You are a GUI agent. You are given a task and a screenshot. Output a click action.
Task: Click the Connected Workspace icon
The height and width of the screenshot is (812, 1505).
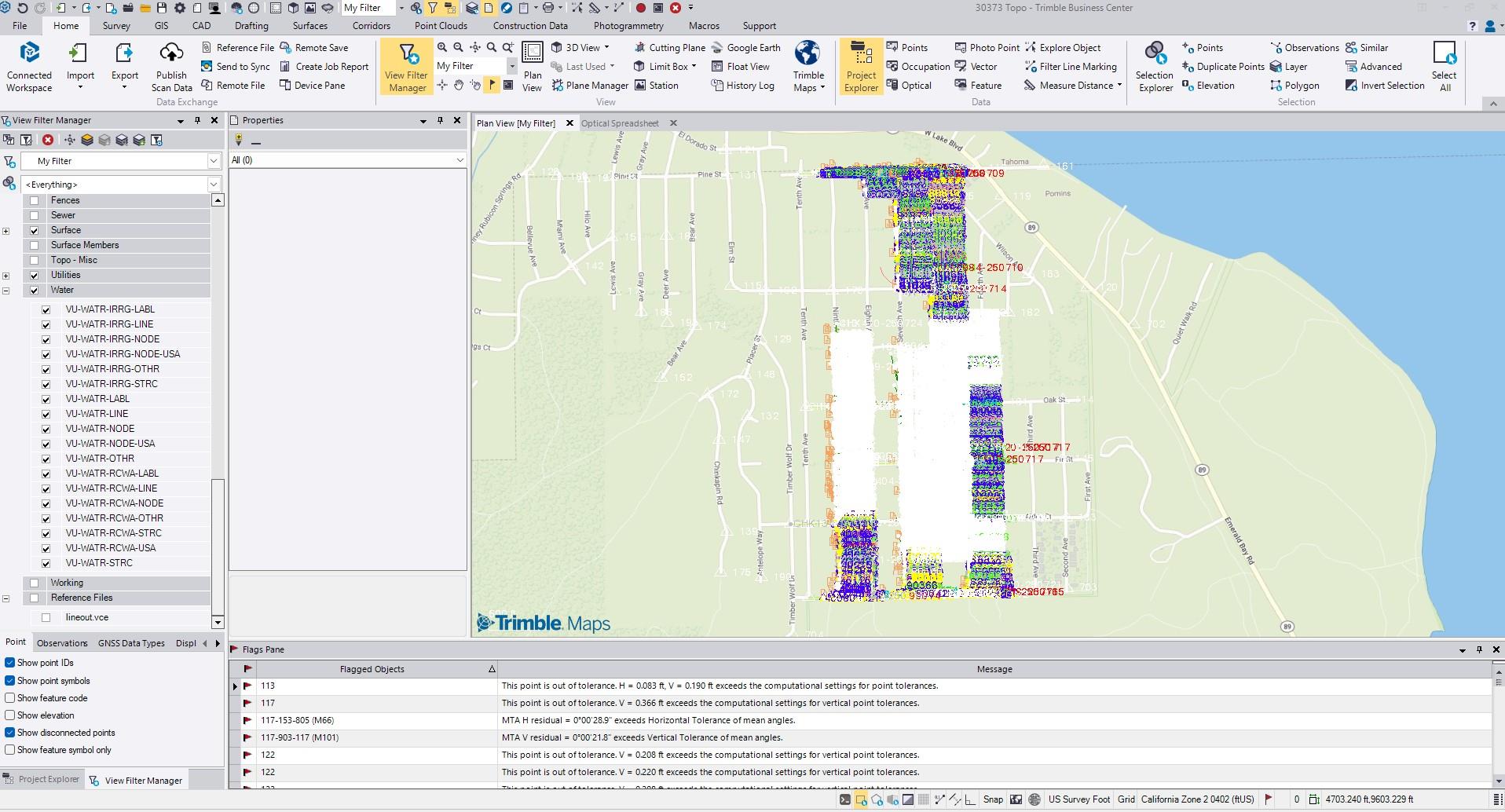[29, 55]
